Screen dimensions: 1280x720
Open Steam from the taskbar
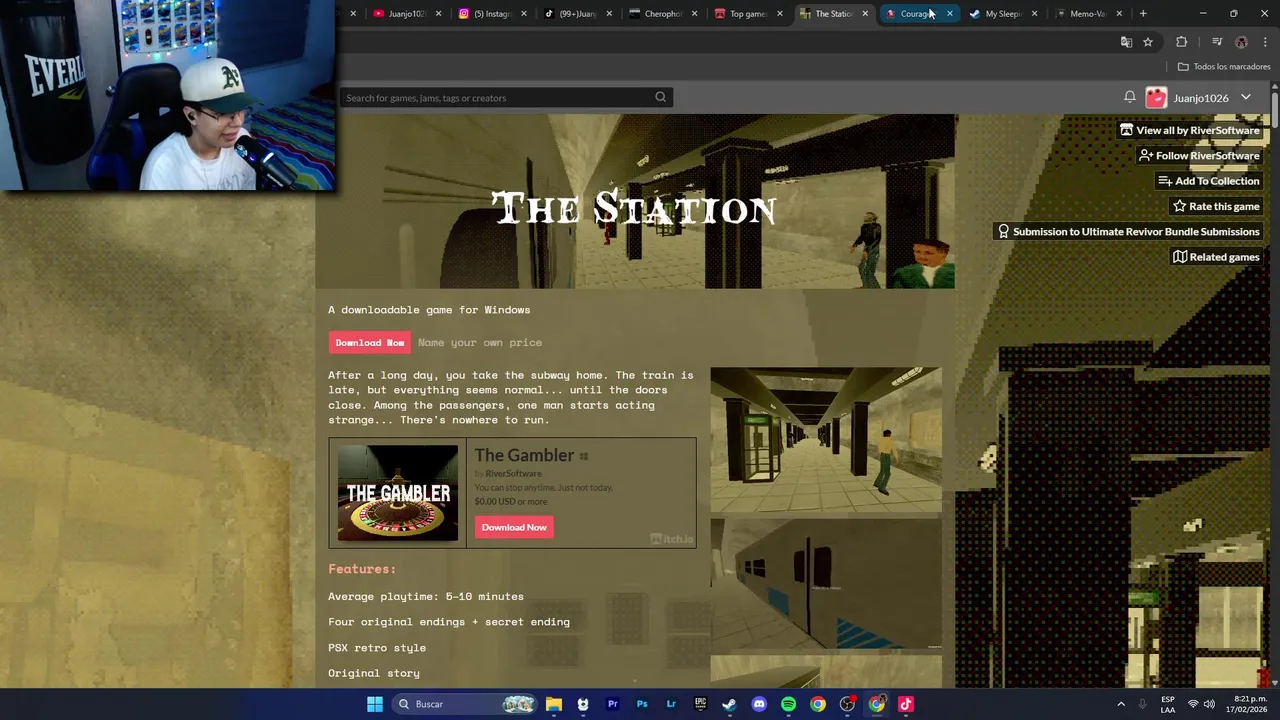pos(729,704)
